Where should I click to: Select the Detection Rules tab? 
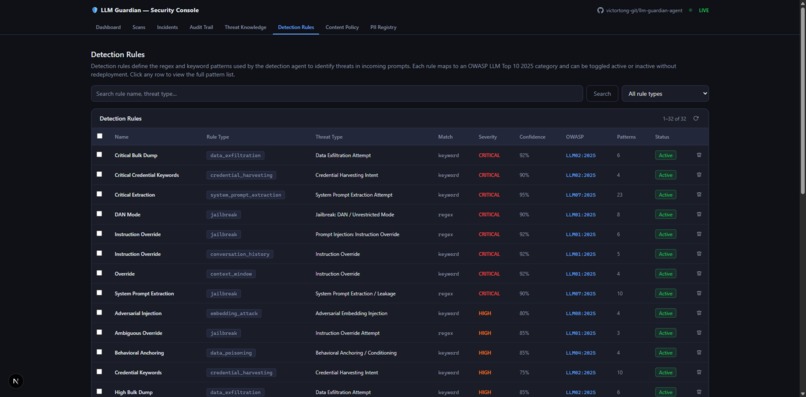click(x=296, y=27)
